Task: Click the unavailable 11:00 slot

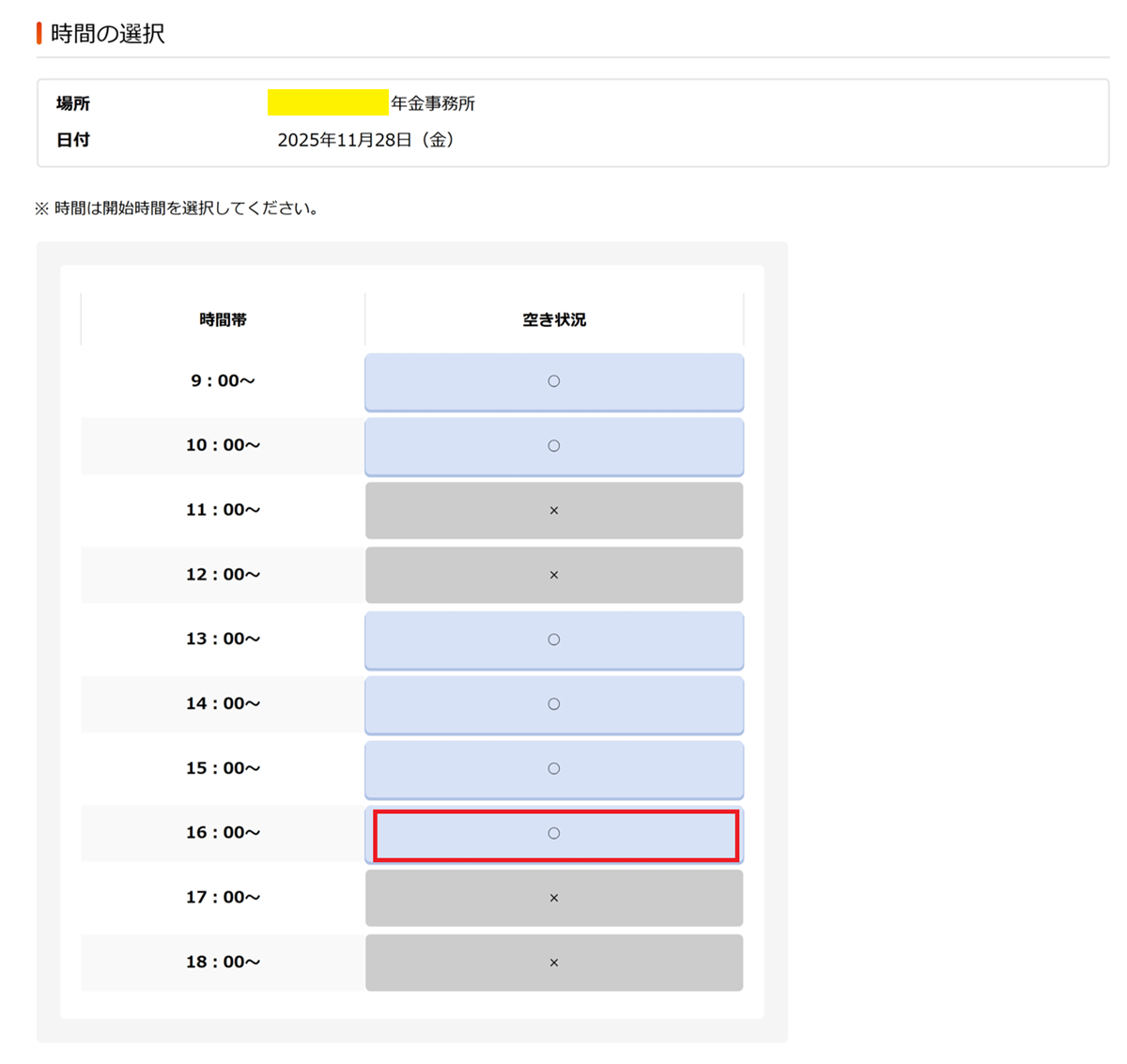Action: coord(553,511)
